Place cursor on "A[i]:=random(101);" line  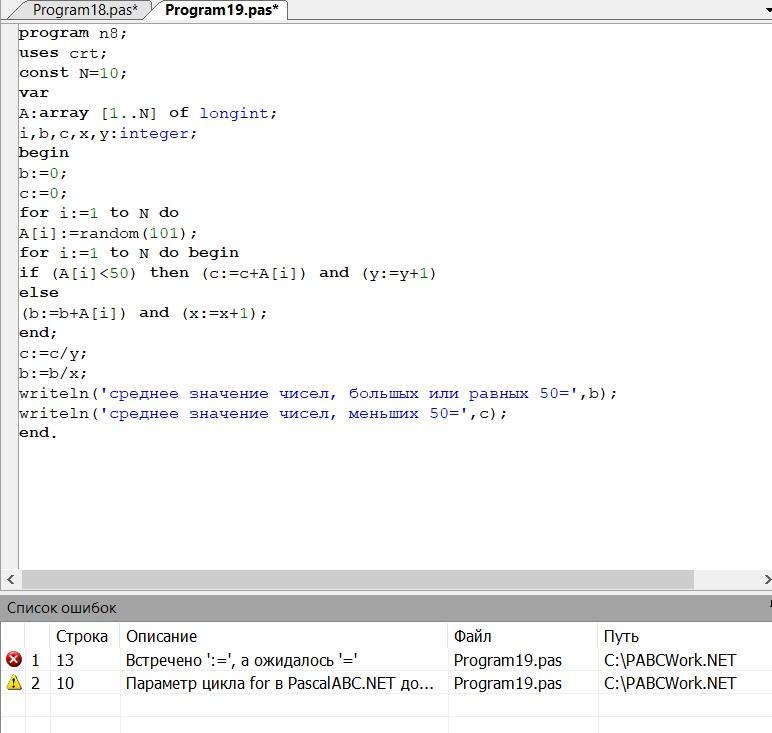[x=108, y=233]
